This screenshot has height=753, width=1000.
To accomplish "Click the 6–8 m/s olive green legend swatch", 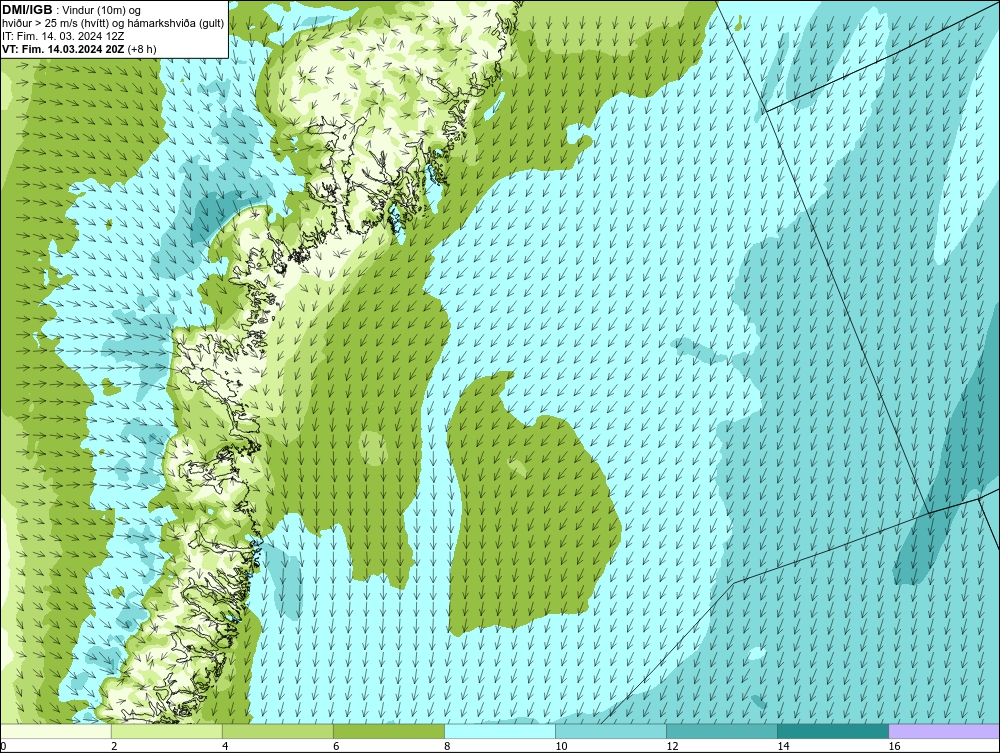I will pos(388,731).
